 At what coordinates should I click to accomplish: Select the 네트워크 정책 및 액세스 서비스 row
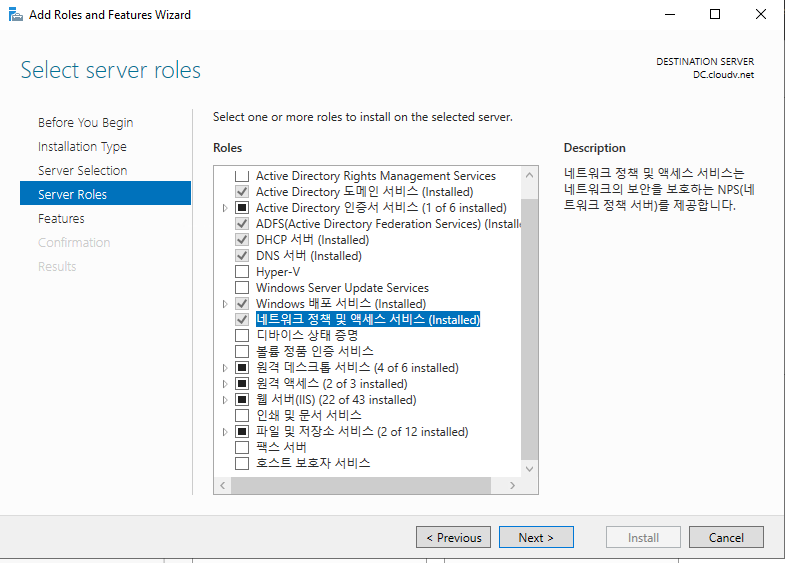[368, 319]
